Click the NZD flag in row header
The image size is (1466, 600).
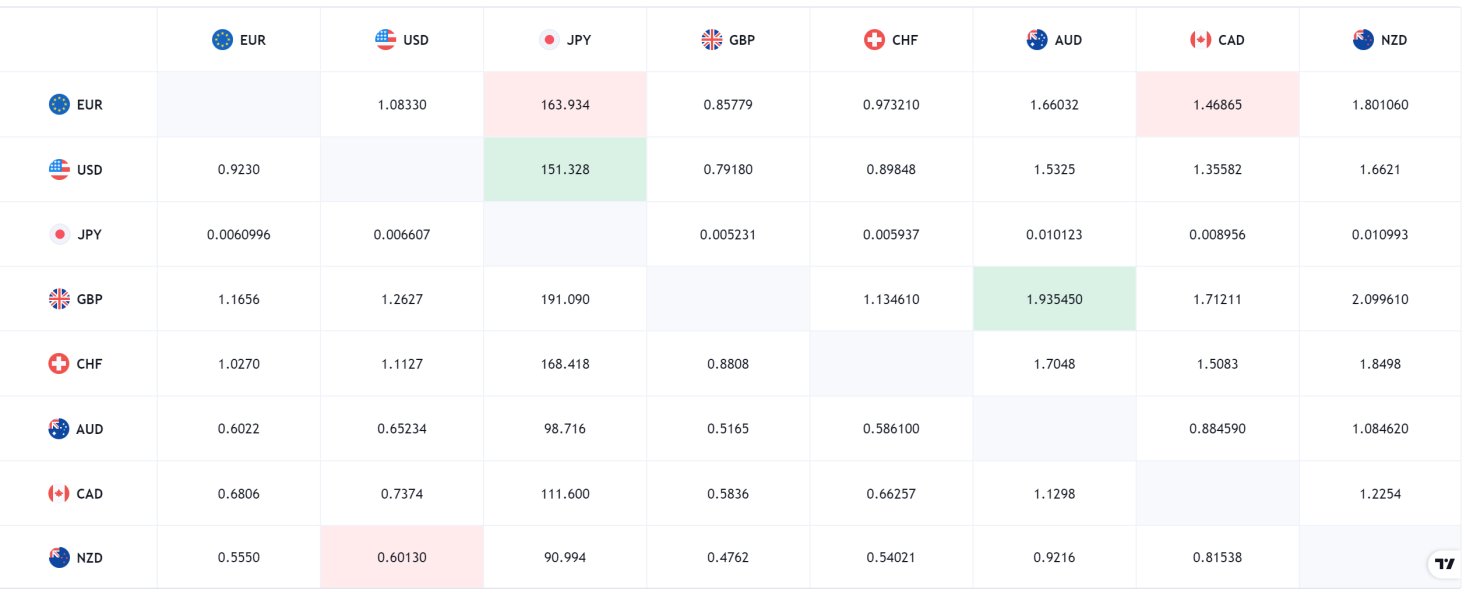point(59,558)
